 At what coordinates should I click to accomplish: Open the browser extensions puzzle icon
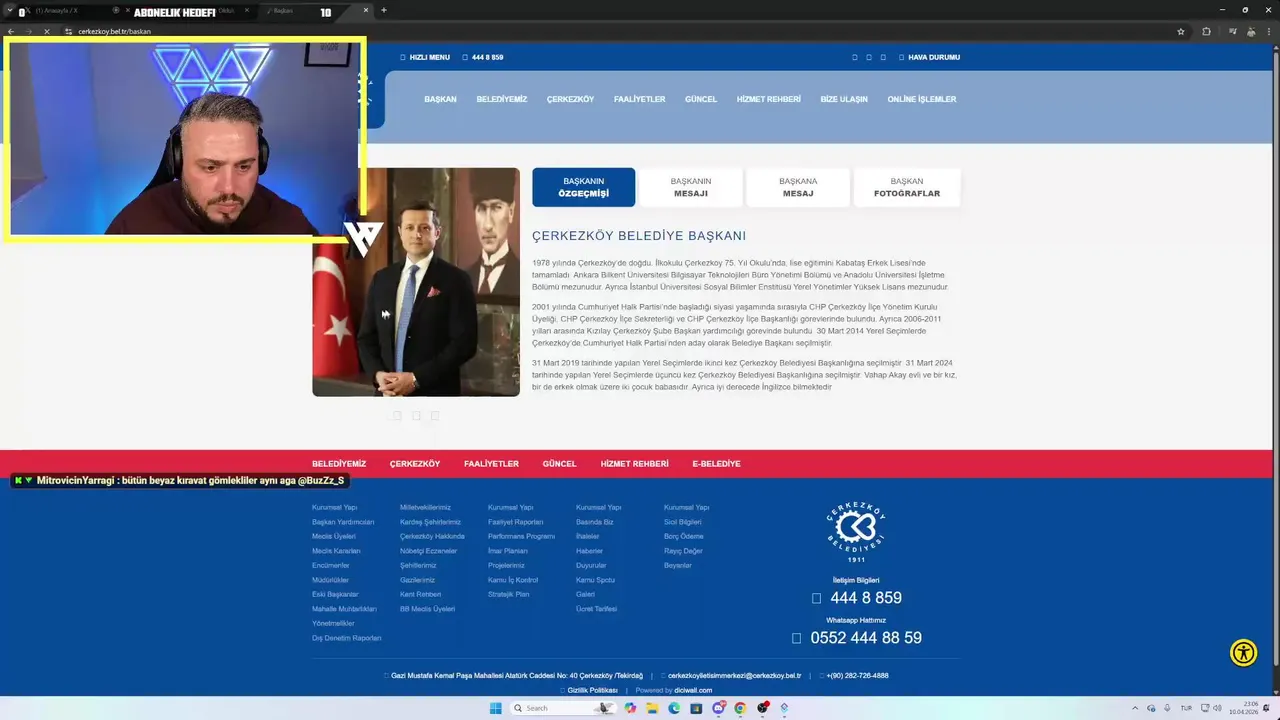[x=1206, y=31]
